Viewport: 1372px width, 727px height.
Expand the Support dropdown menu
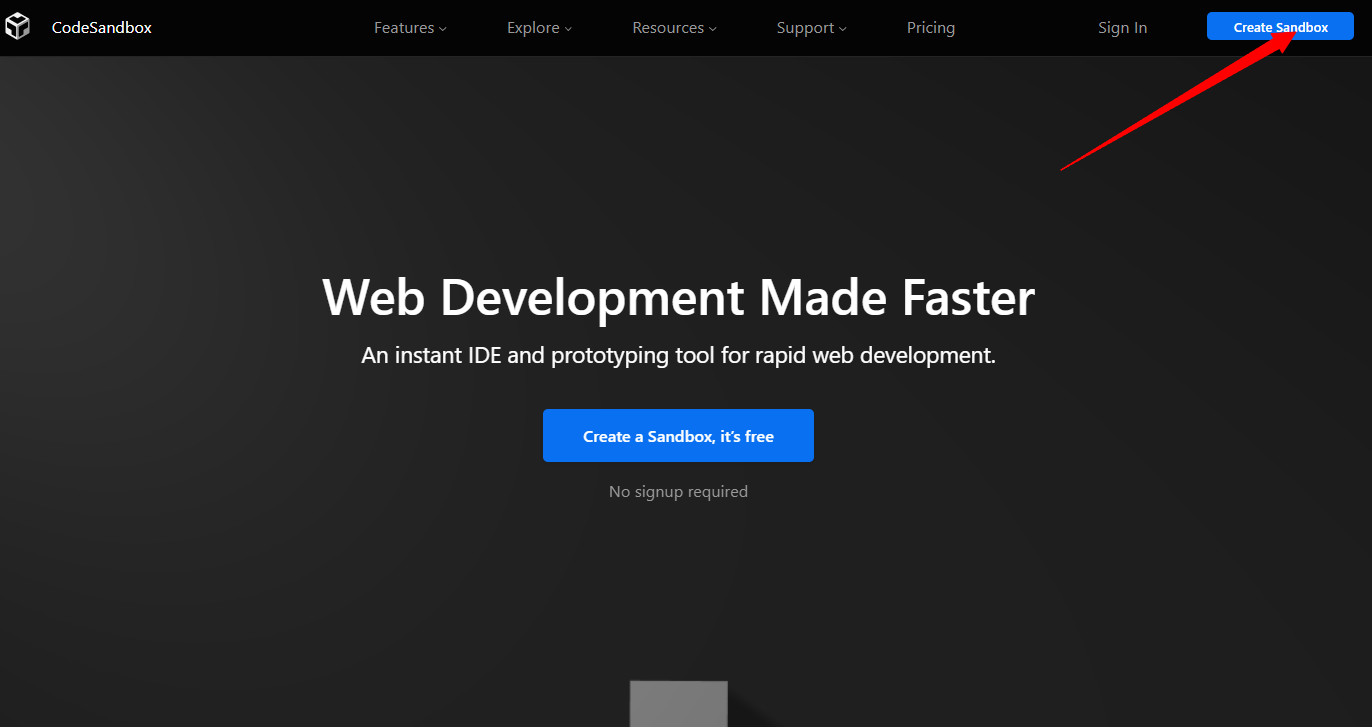pos(811,28)
